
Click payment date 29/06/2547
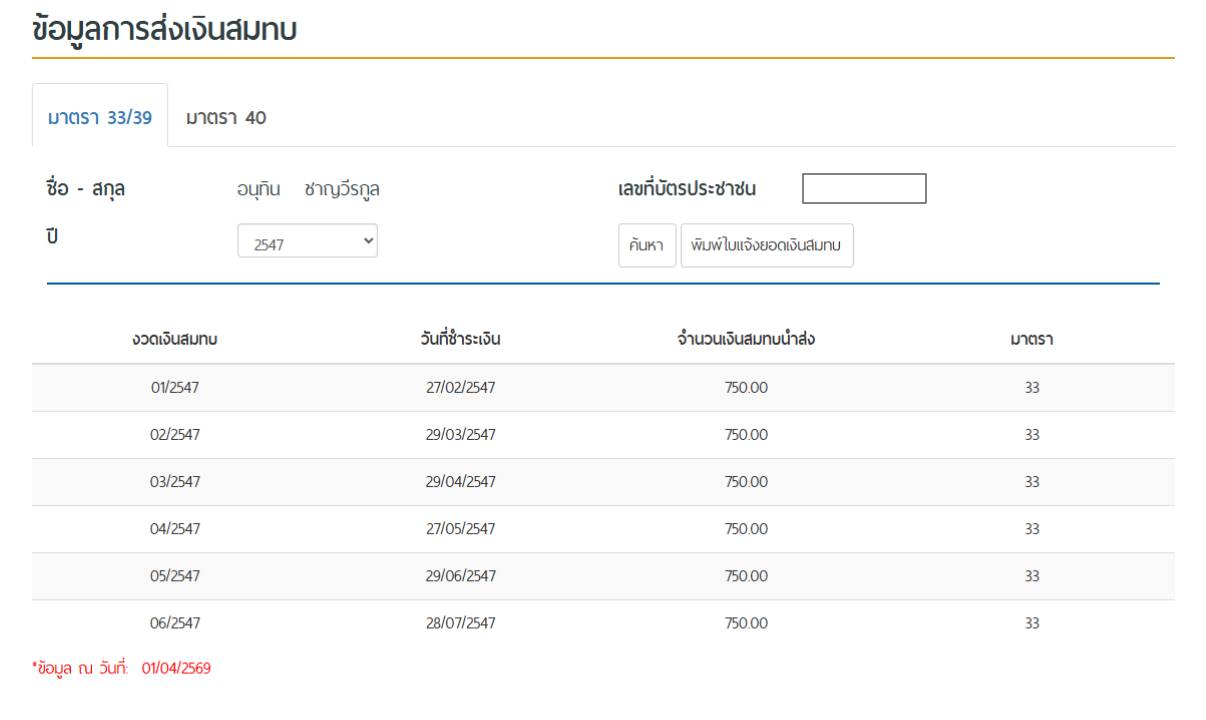[460, 576]
